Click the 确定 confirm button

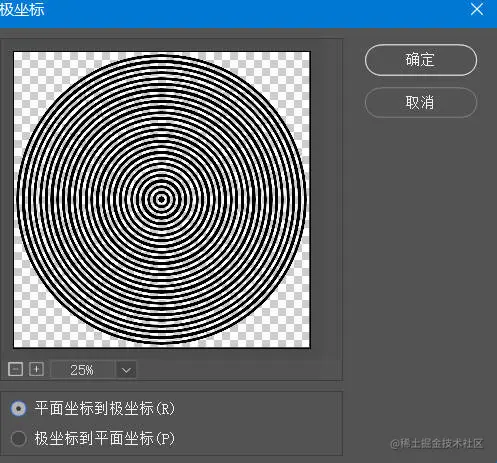[x=421, y=60]
